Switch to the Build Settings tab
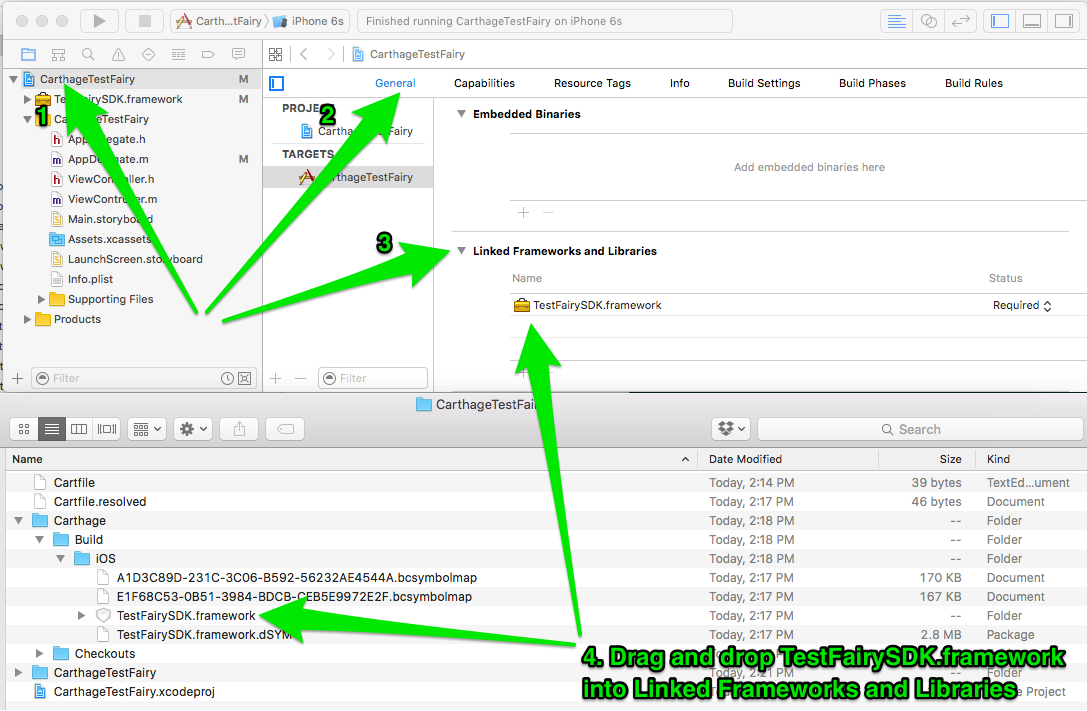 click(764, 83)
